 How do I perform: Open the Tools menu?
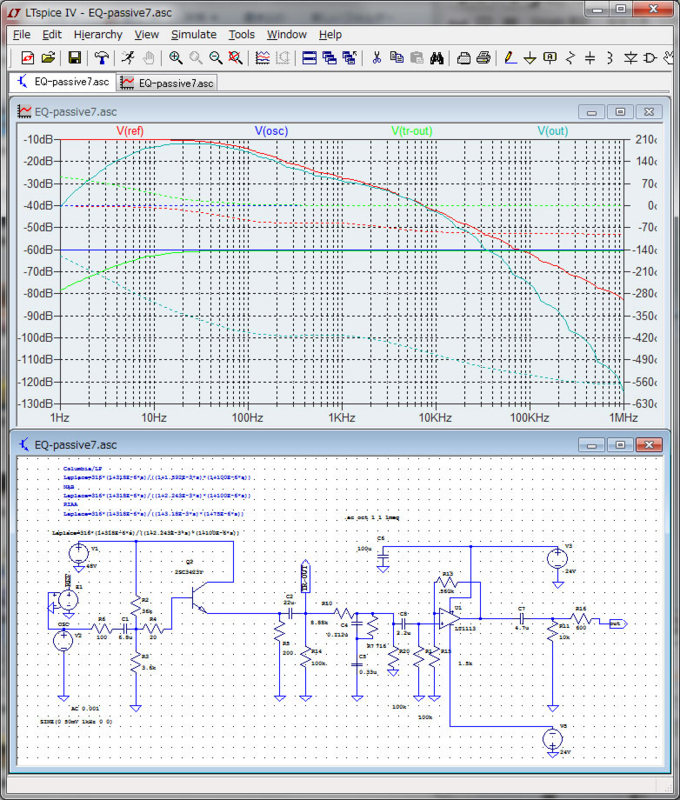[241, 34]
